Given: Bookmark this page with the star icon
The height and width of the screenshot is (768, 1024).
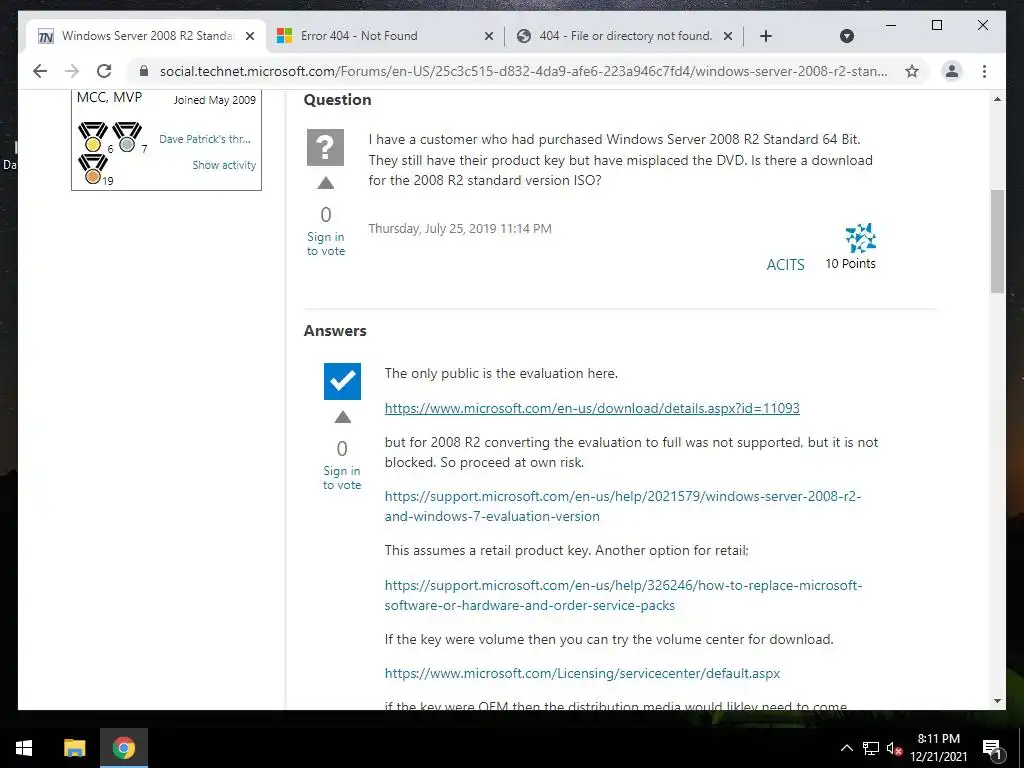Looking at the screenshot, I should (x=912, y=71).
